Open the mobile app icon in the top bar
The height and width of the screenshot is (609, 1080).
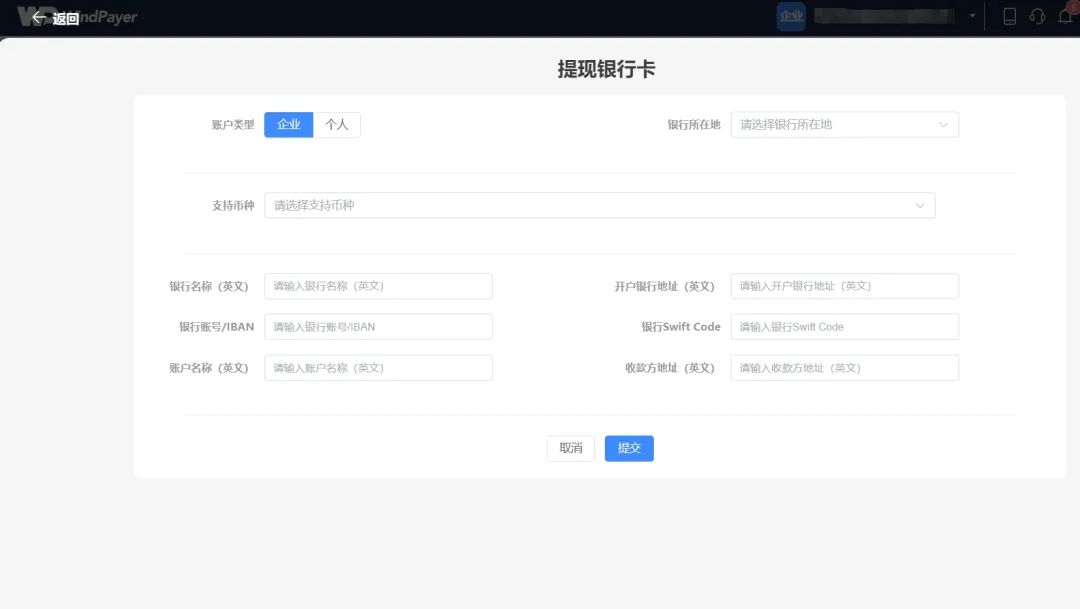[x=1009, y=16]
